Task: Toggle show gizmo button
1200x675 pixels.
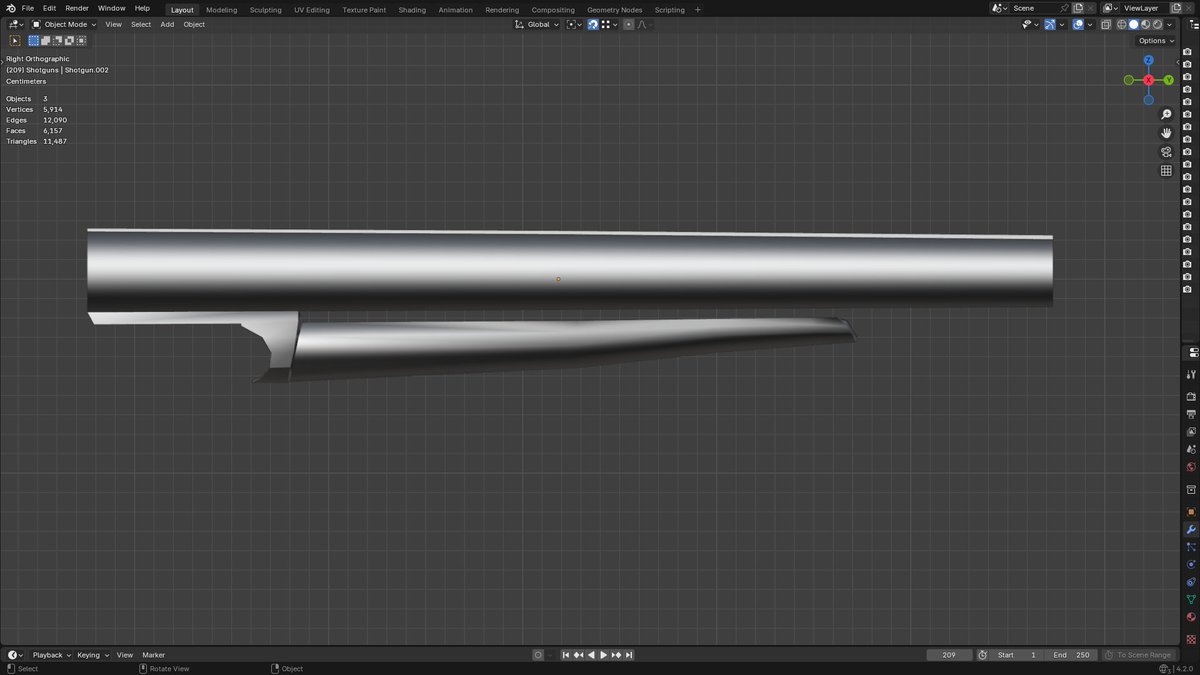Action: point(1050,24)
